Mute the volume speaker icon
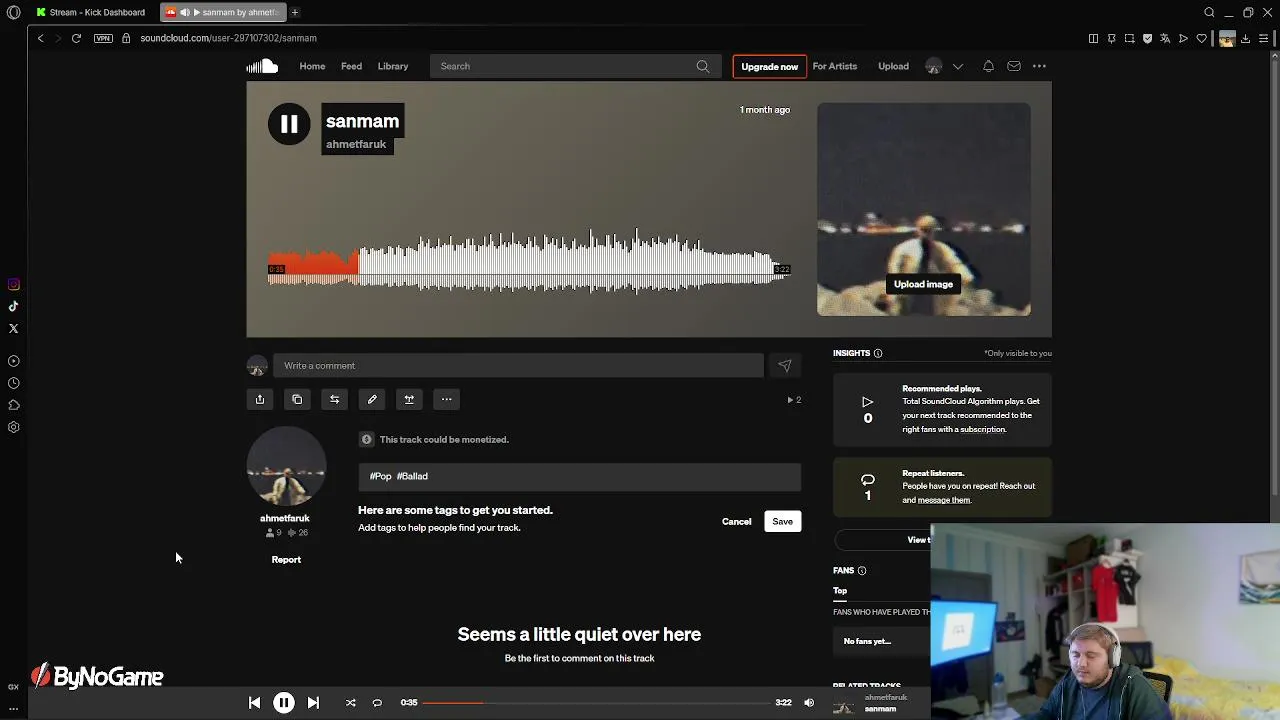1280x720 pixels. (809, 703)
